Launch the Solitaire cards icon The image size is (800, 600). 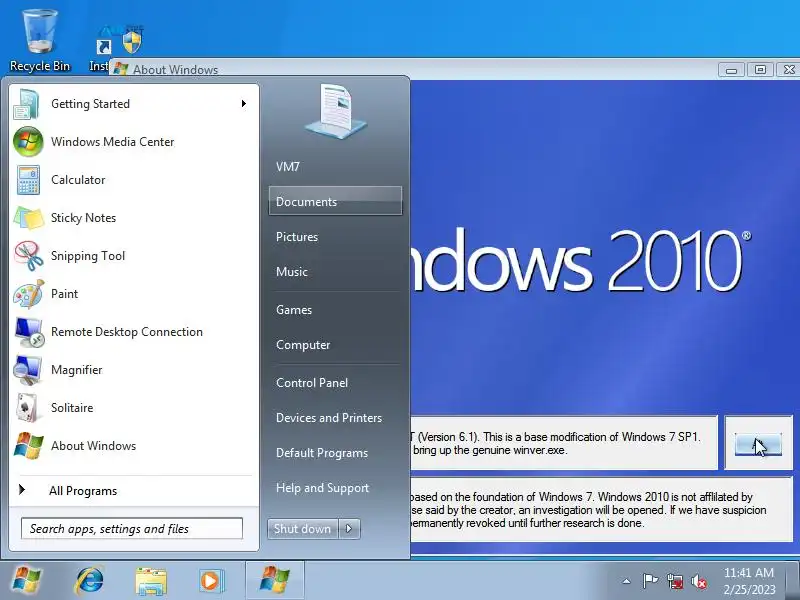[x=27, y=408]
